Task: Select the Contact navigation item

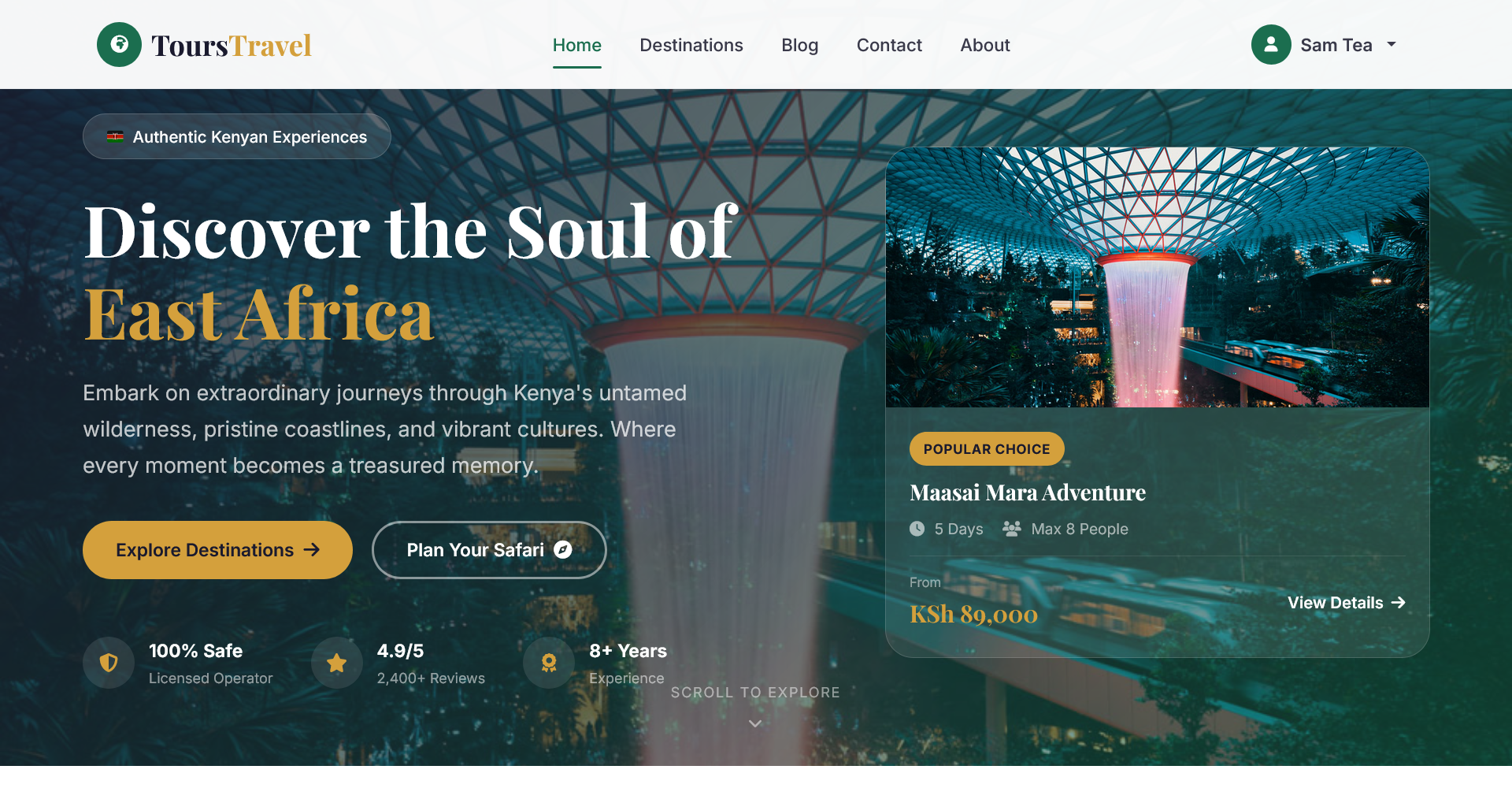Action: point(889,45)
